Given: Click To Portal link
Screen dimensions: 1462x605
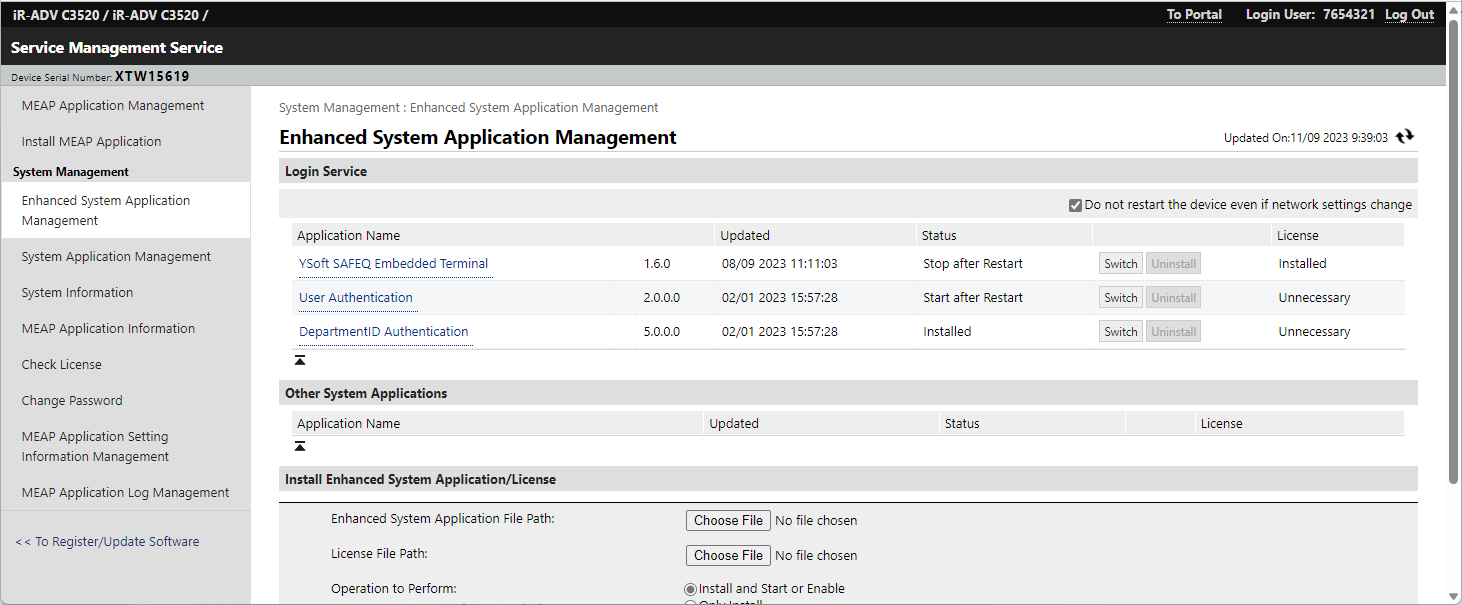Looking at the screenshot, I should point(1194,15).
